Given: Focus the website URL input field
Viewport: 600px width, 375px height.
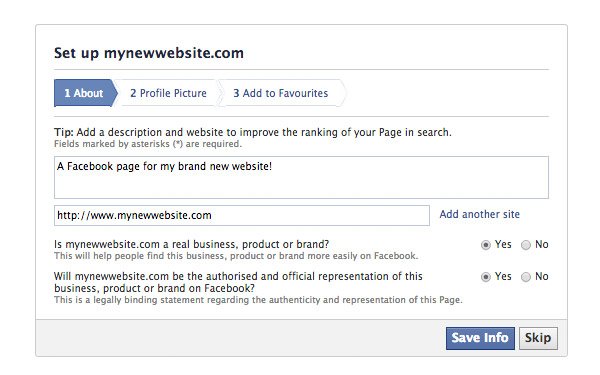Looking at the screenshot, I should click(x=241, y=215).
